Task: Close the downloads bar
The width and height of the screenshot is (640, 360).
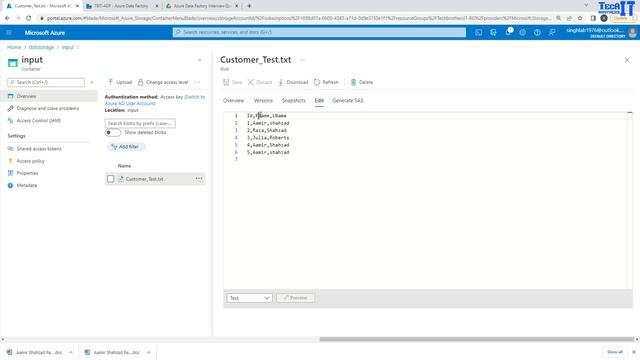Action: pyautogui.click(x=634, y=352)
